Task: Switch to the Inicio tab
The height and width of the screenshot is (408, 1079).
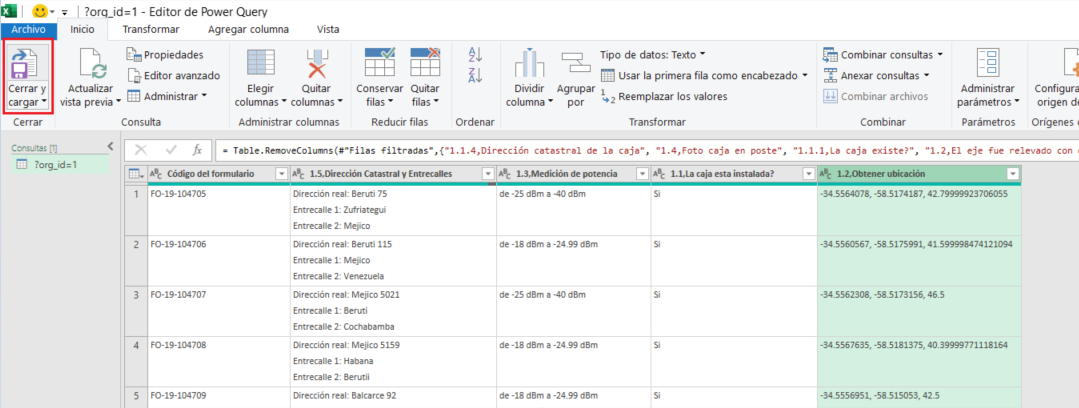Action: point(83,30)
